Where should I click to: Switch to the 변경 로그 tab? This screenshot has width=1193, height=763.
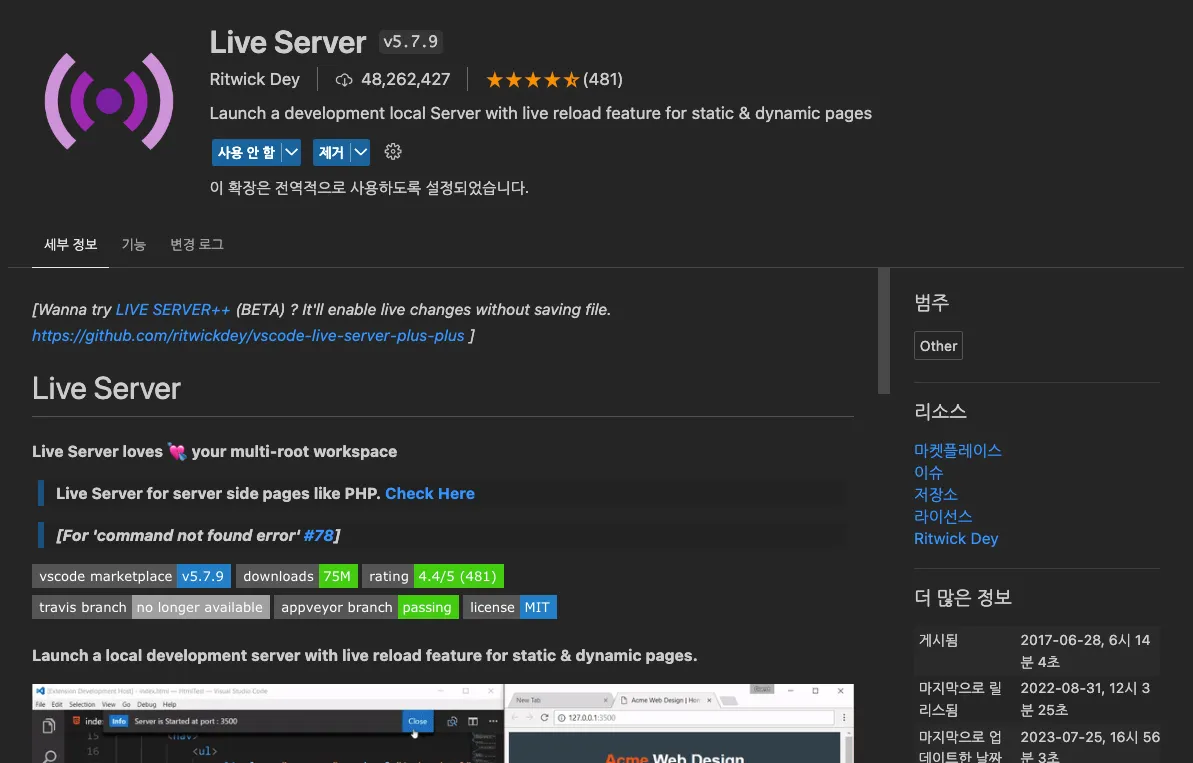pos(196,244)
